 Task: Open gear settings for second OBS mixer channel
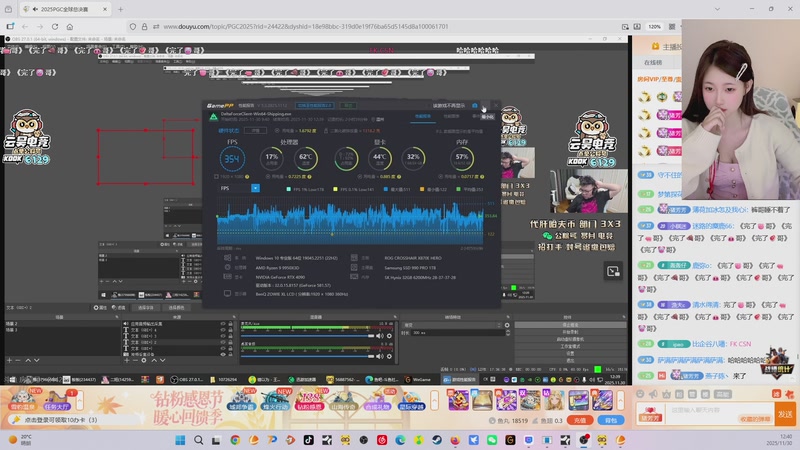[x=389, y=356]
